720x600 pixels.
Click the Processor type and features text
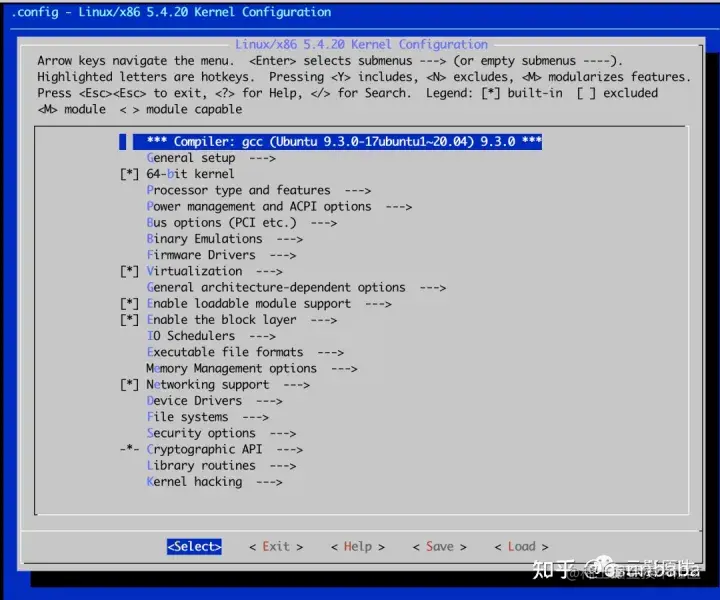238,191
